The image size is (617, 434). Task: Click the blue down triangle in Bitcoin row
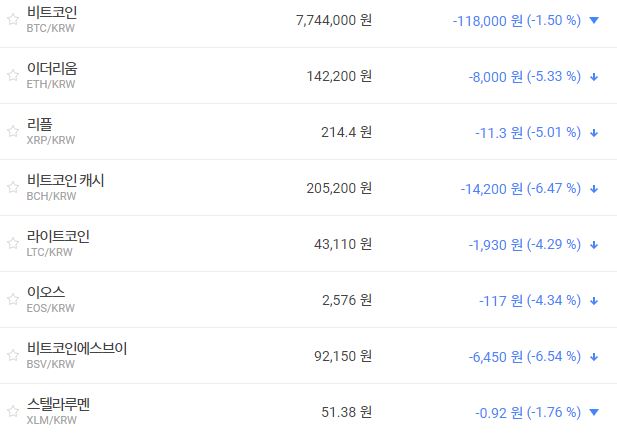tap(594, 20)
